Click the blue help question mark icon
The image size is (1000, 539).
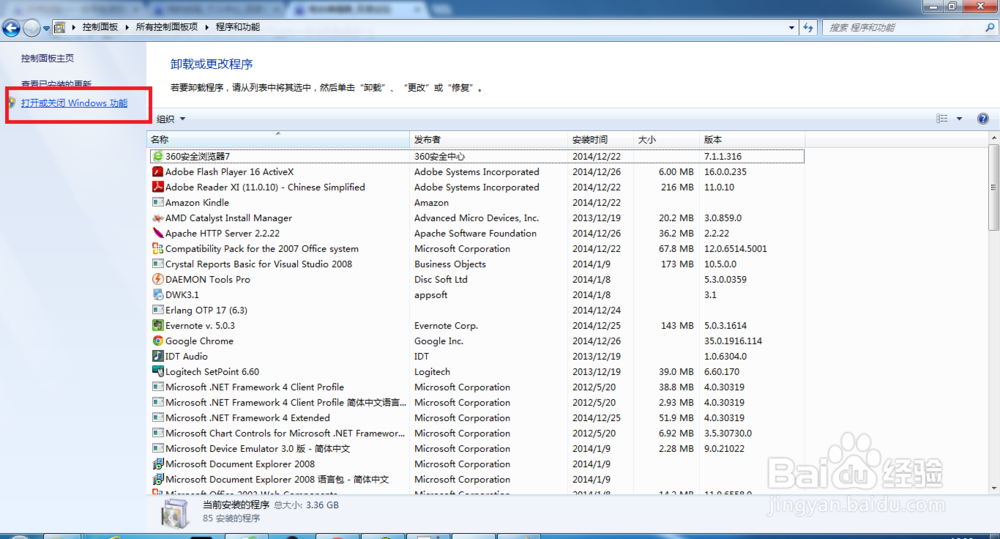tap(983, 119)
